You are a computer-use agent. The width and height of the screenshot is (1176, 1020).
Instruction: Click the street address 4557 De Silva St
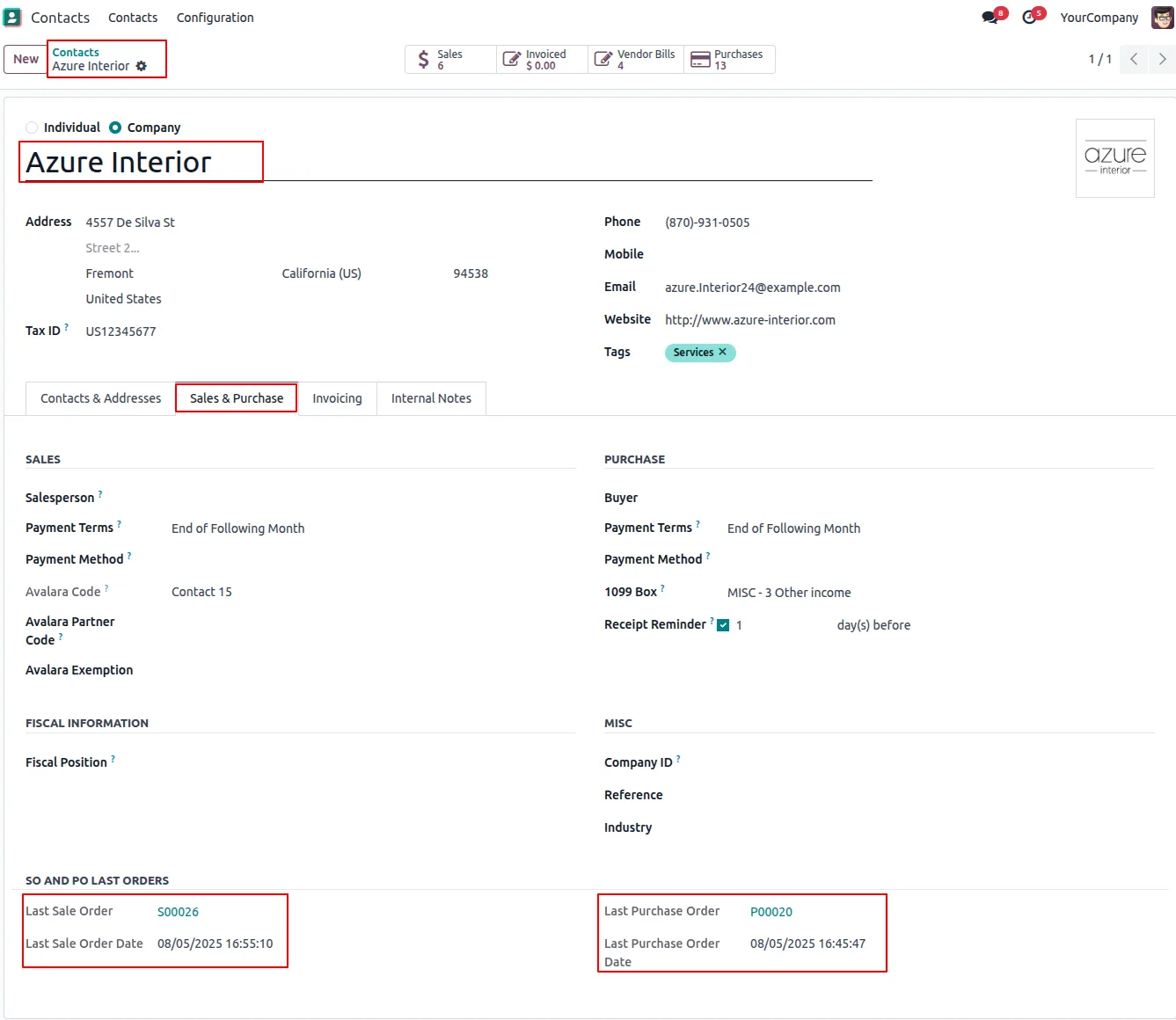[130, 222]
